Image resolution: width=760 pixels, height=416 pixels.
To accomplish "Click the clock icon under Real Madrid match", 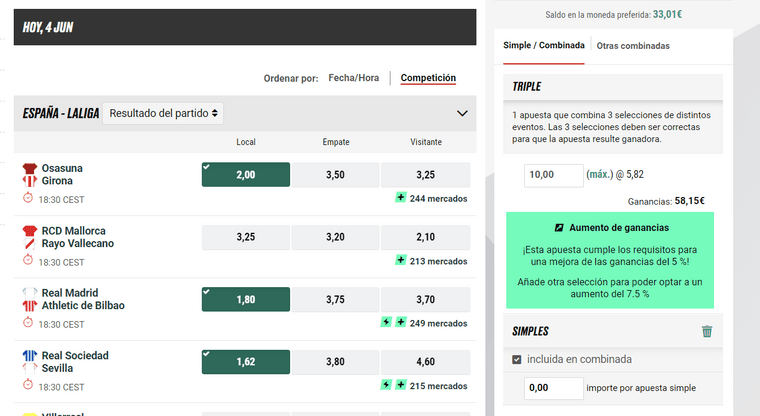I will [x=28, y=322].
